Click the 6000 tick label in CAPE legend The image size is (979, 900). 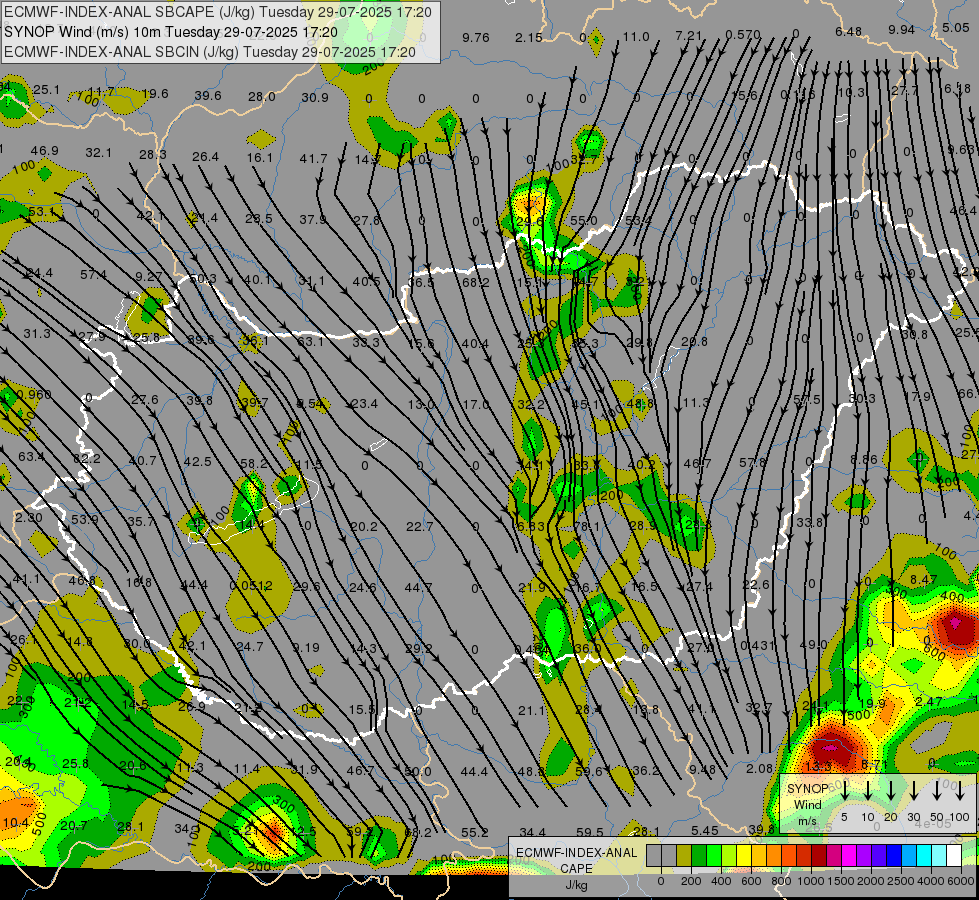961,881
